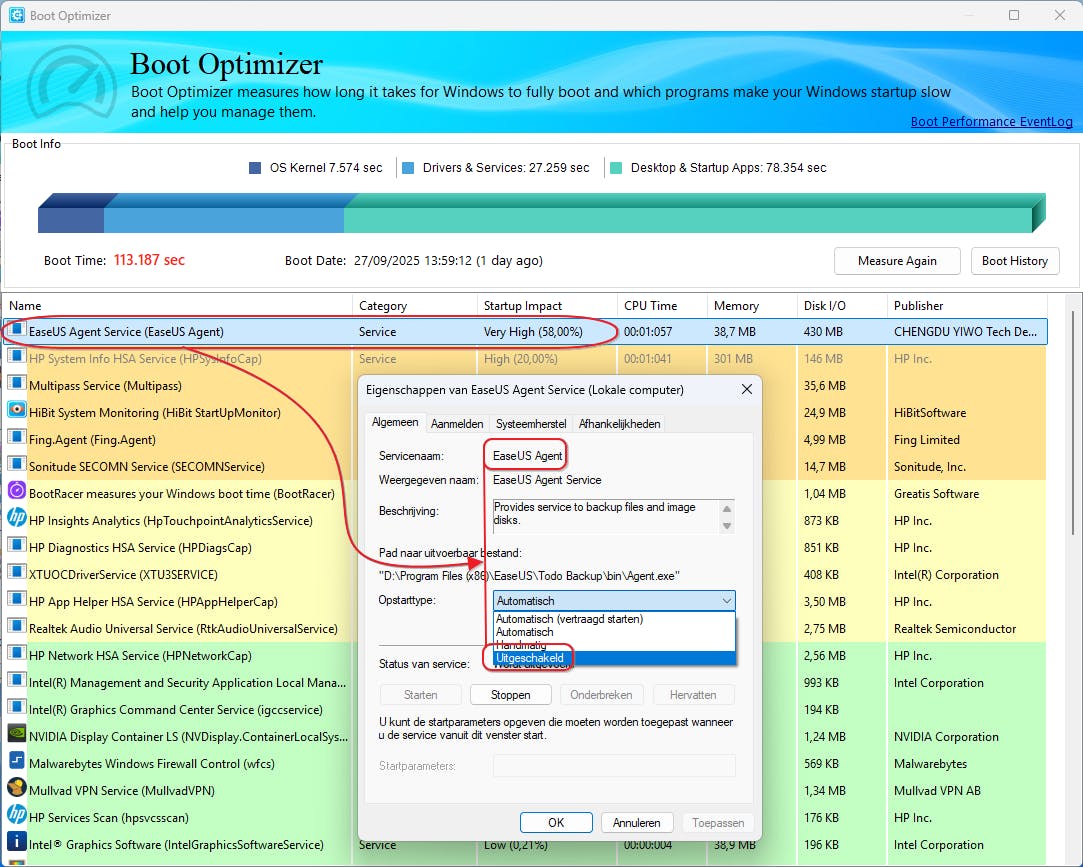Click the HP Network HSA Service icon
1083x867 pixels.
pyautogui.click(x=17, y=654)
